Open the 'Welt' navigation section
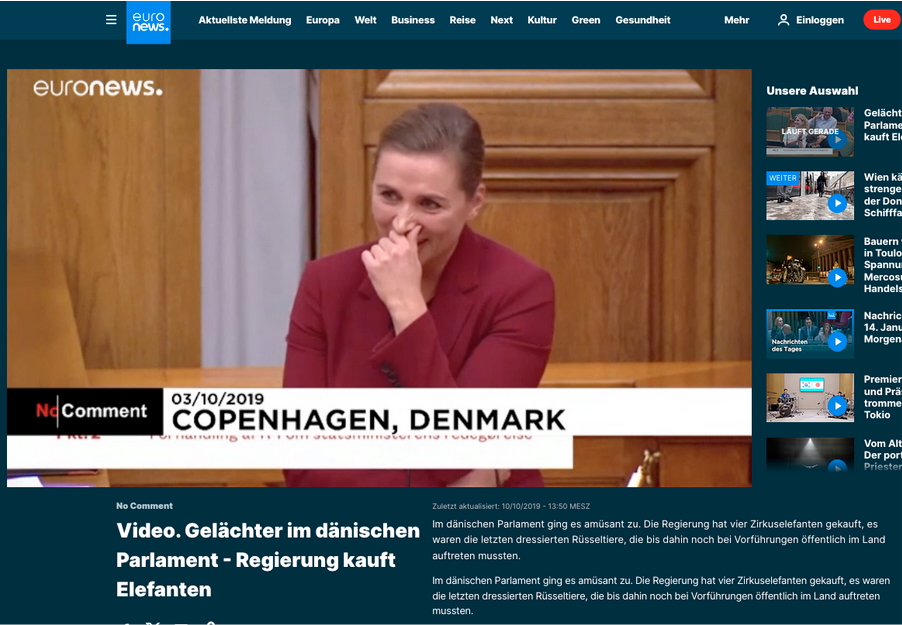 pyautogui.click(x=365, y=20)
